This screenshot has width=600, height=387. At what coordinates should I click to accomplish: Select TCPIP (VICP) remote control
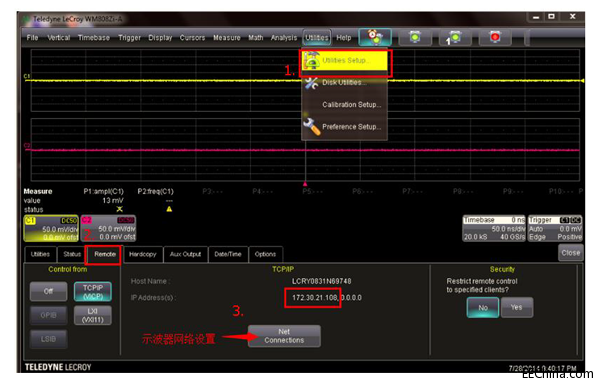coord(93,292)
